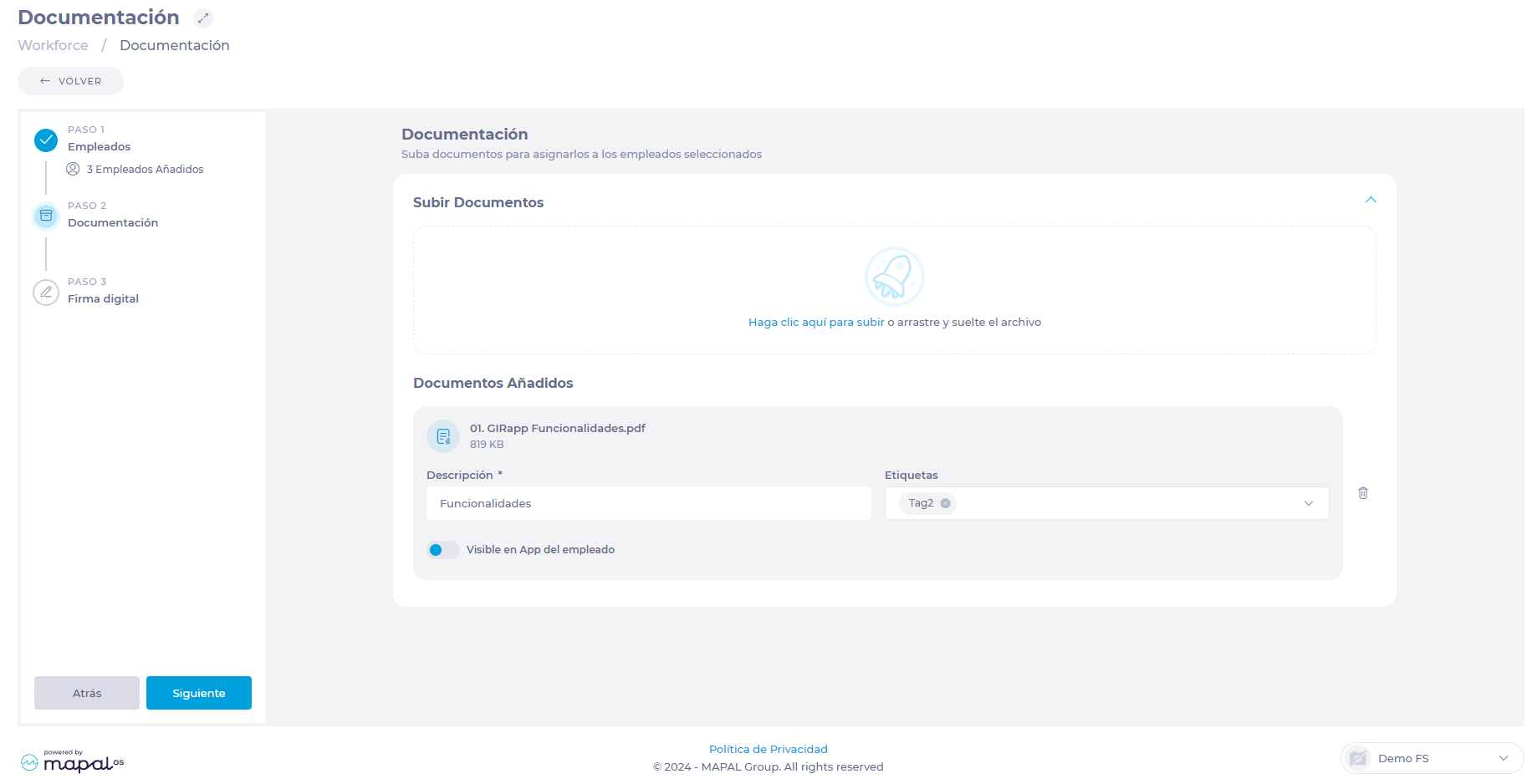Delete the uploaded document with trash icon
This screenshot has width=1532, height=784.
(1363, 493)
